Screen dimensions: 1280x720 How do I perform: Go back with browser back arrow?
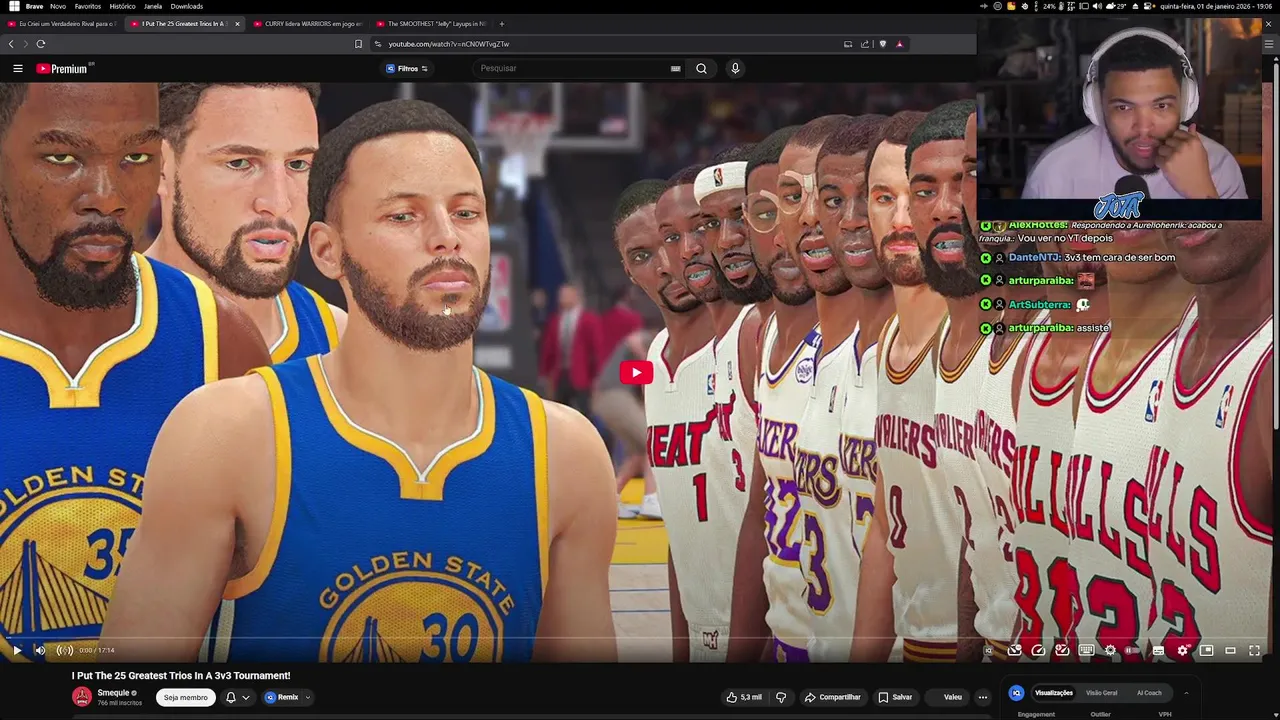[x=11, y=44]
